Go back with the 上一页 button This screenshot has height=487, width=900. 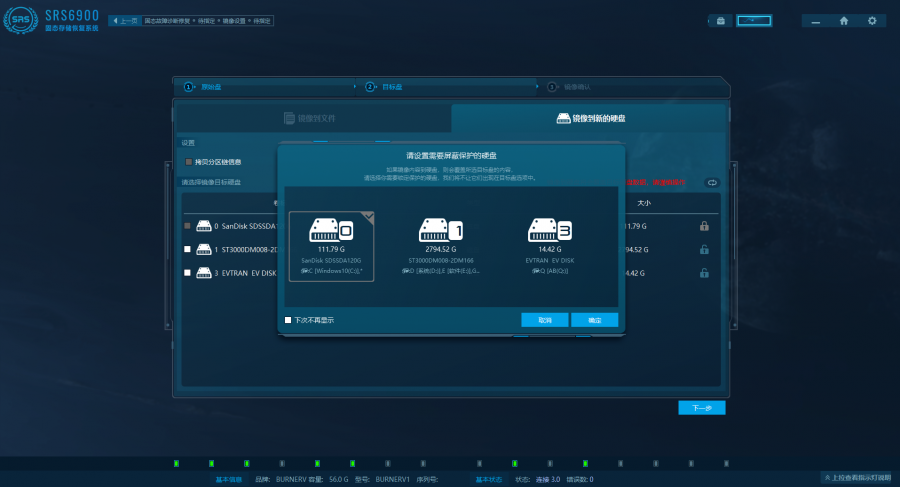coord(125,21)
